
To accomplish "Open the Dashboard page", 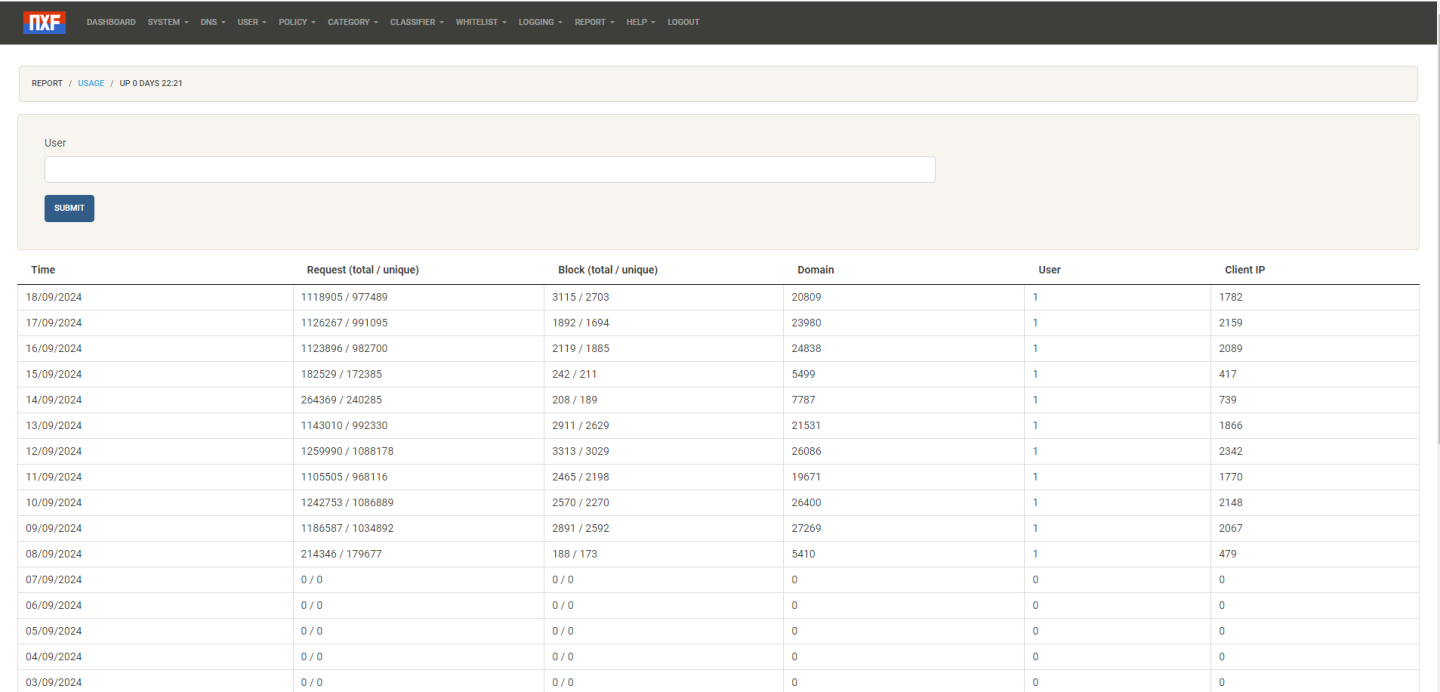I will (111, 22).
